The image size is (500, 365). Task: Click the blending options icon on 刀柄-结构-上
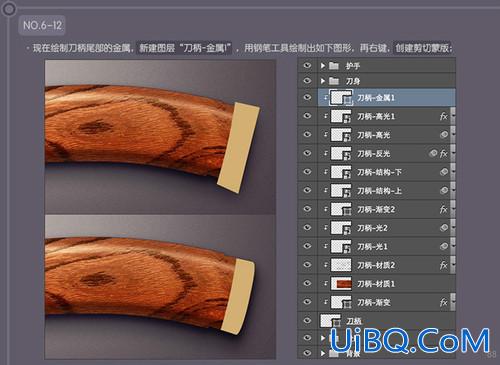(x=444, y=190)
